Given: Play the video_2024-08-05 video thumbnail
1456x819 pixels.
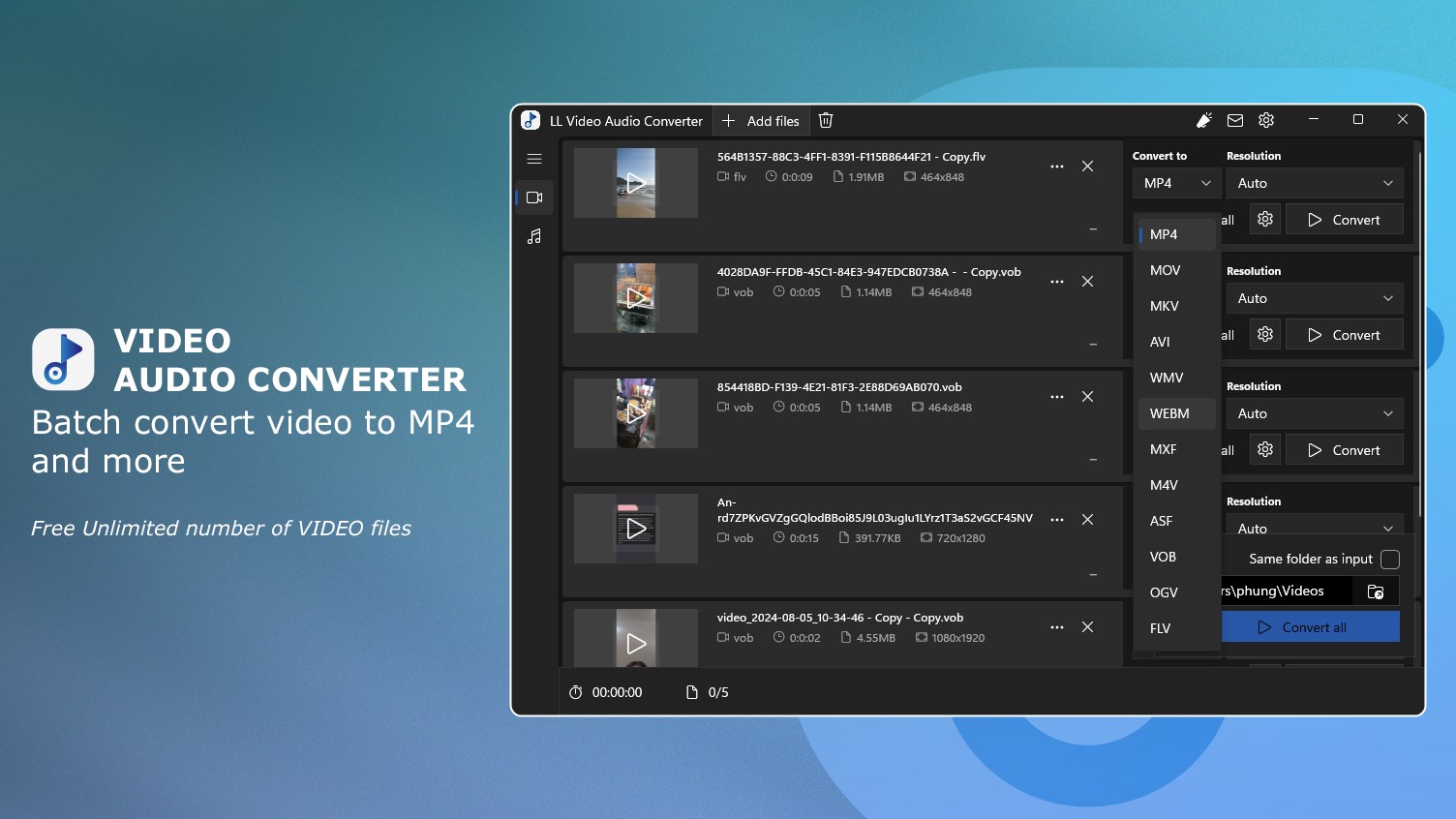Looking at the screenshot, I should coord(636,639).
